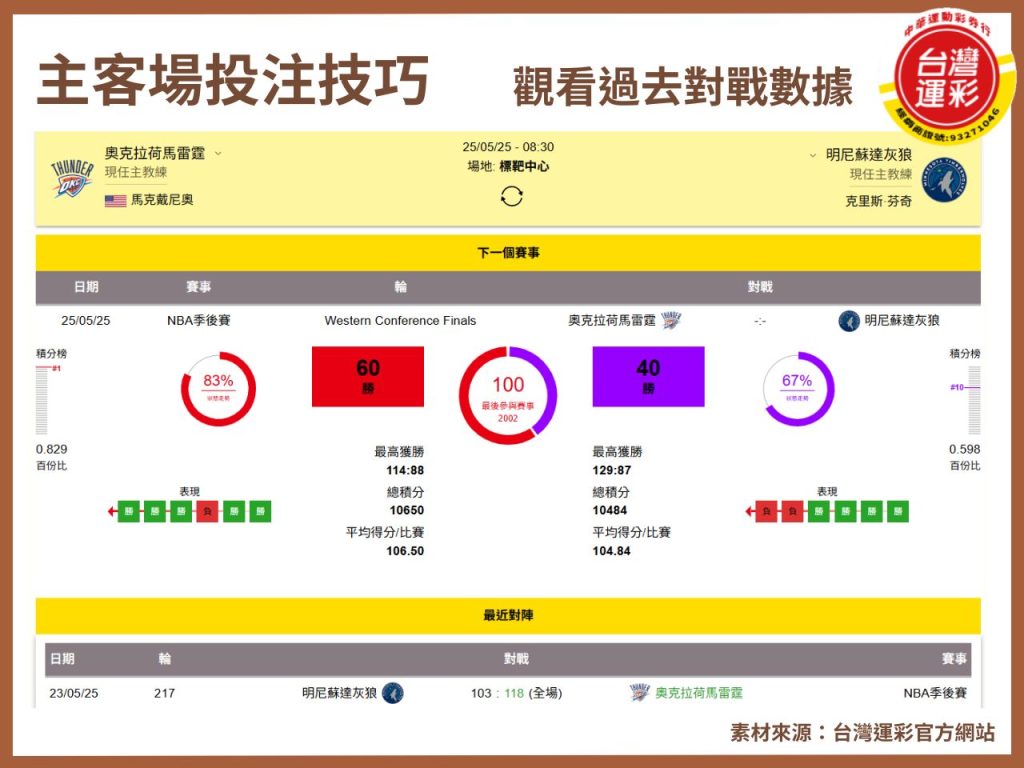Click the red arrow beside Thunder's 表現 squares

tap(112, 511)
